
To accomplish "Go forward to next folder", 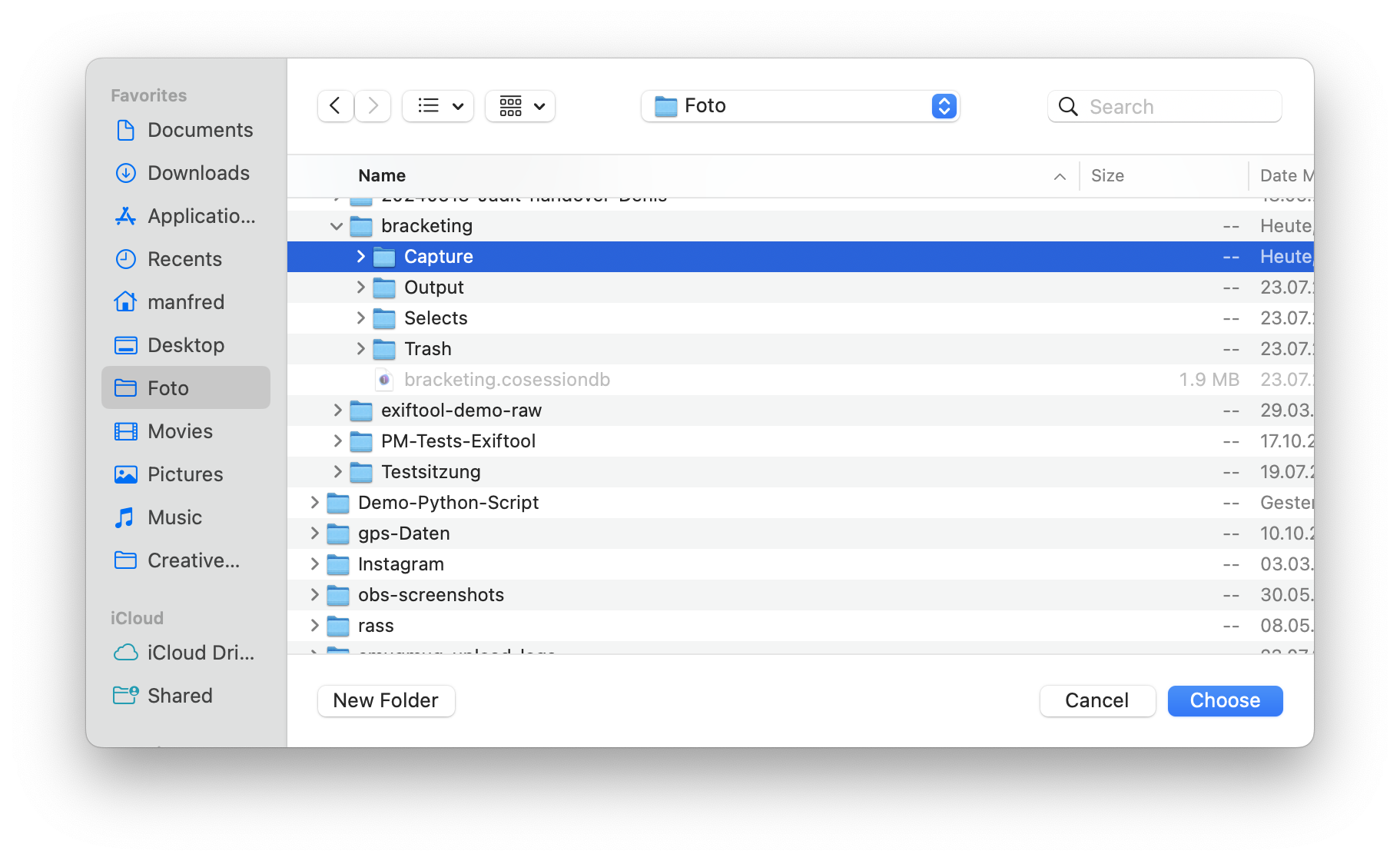I will [373, 106].
